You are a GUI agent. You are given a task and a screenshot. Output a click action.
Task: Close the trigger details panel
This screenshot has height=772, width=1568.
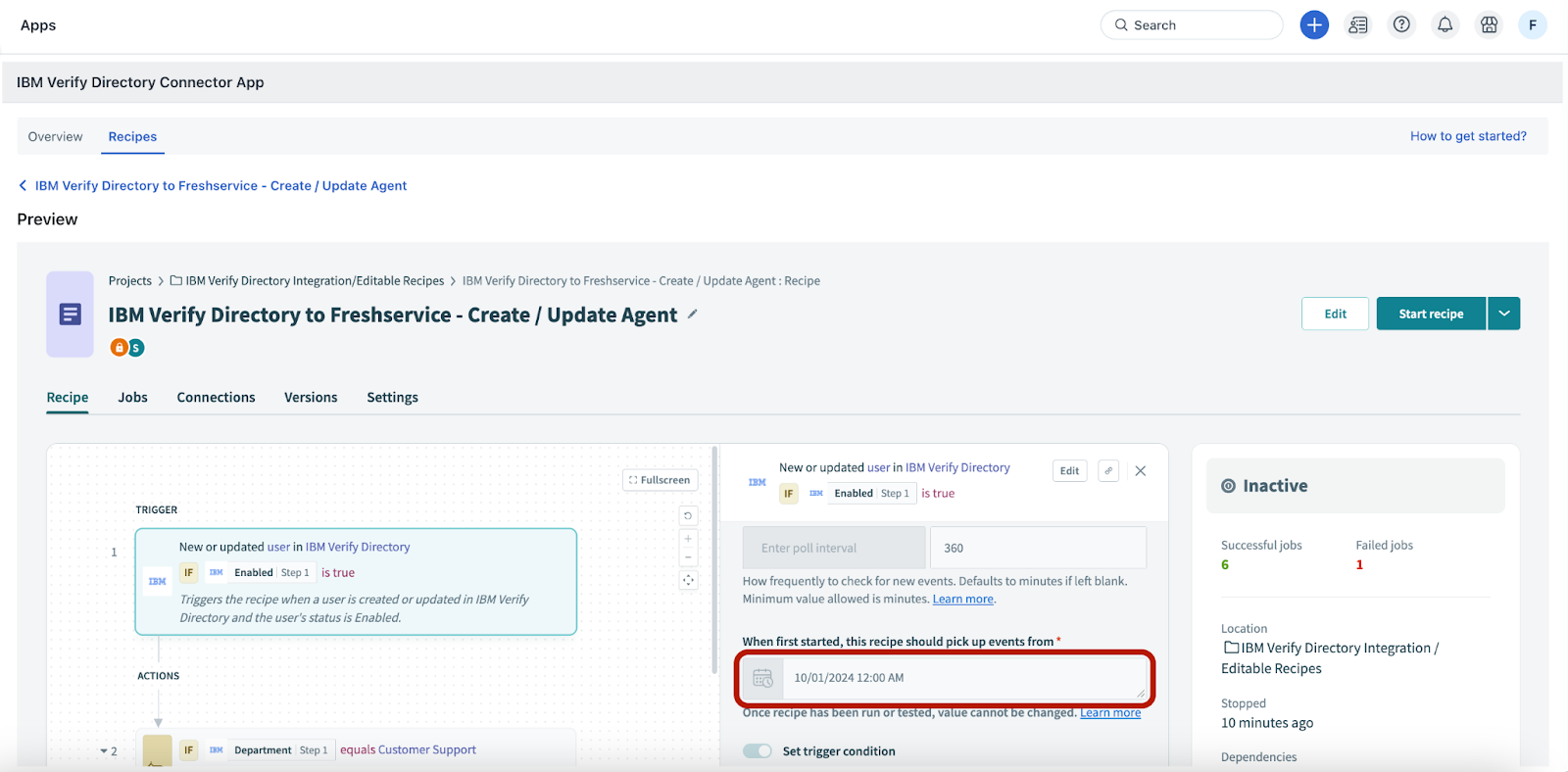tap(1141, 470)
